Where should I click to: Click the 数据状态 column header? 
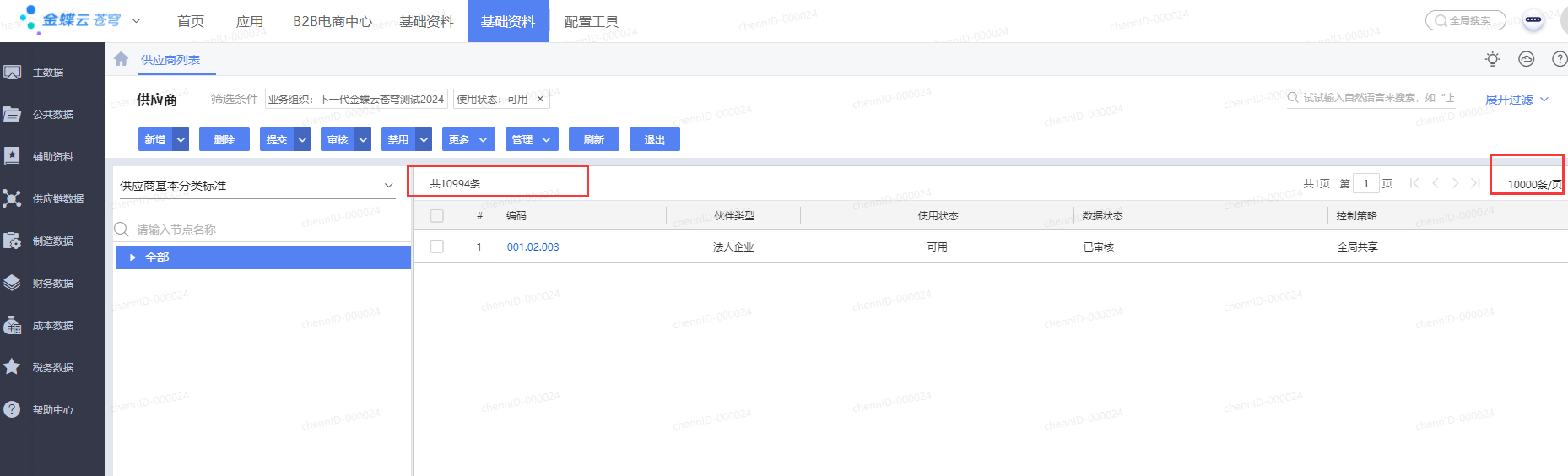[x=1102, y=216]
